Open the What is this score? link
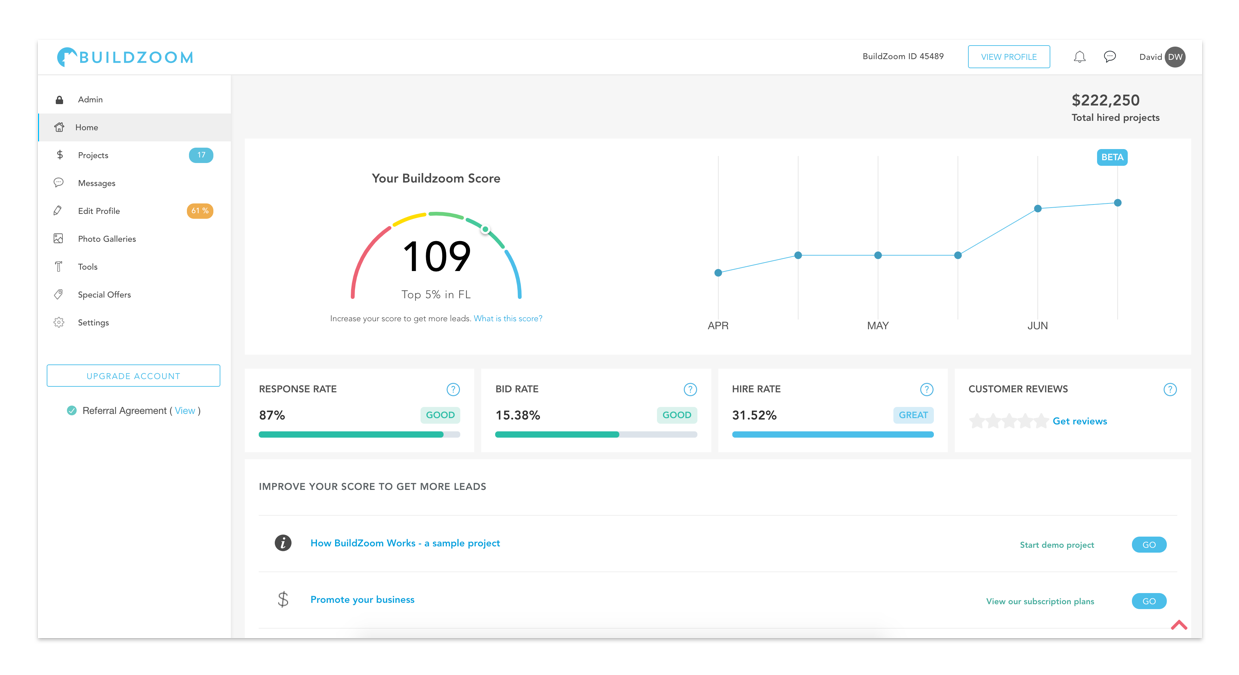 (508, 319)
